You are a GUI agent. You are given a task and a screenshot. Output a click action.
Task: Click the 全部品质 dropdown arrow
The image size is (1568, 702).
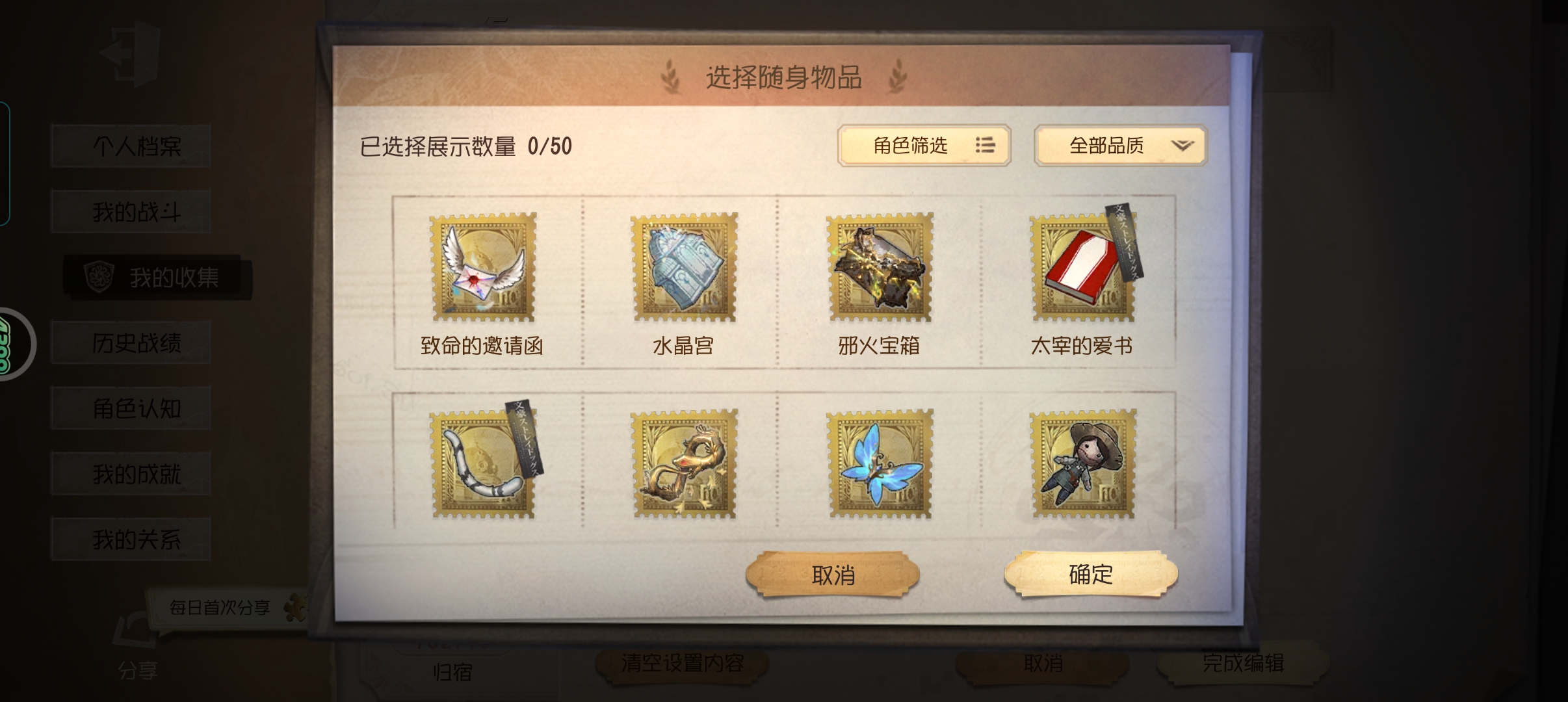tap(1183, 146)
